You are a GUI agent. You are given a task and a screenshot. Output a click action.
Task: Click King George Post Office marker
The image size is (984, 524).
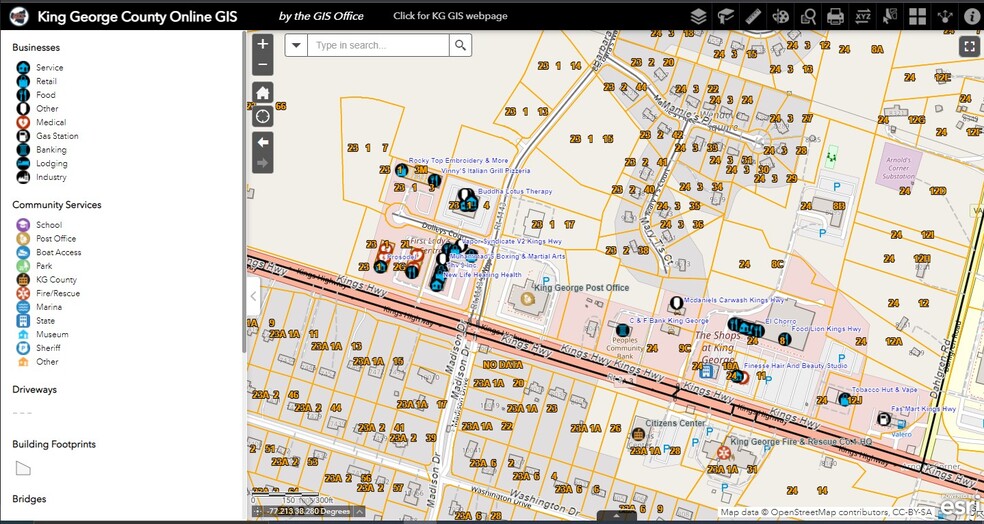click(527, 300)
